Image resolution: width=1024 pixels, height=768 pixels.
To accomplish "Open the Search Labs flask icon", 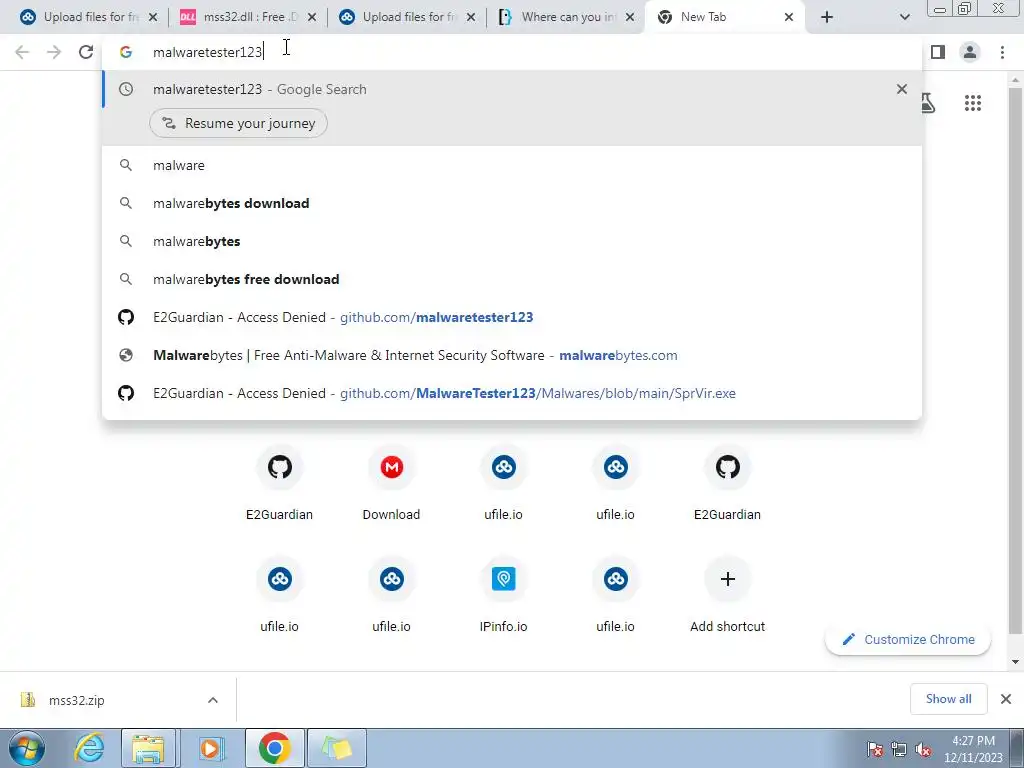I will point(928,103).
